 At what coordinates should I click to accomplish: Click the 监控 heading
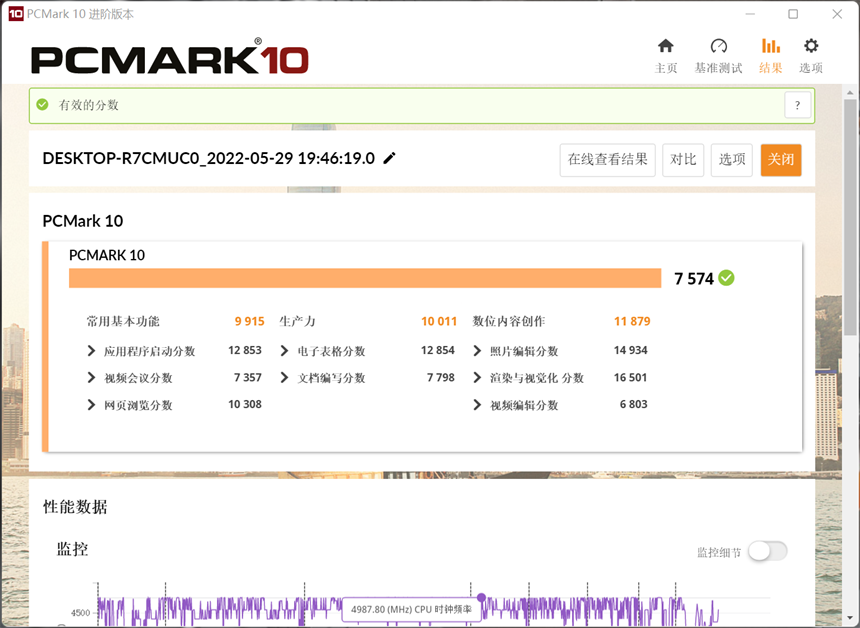[72, 549]
